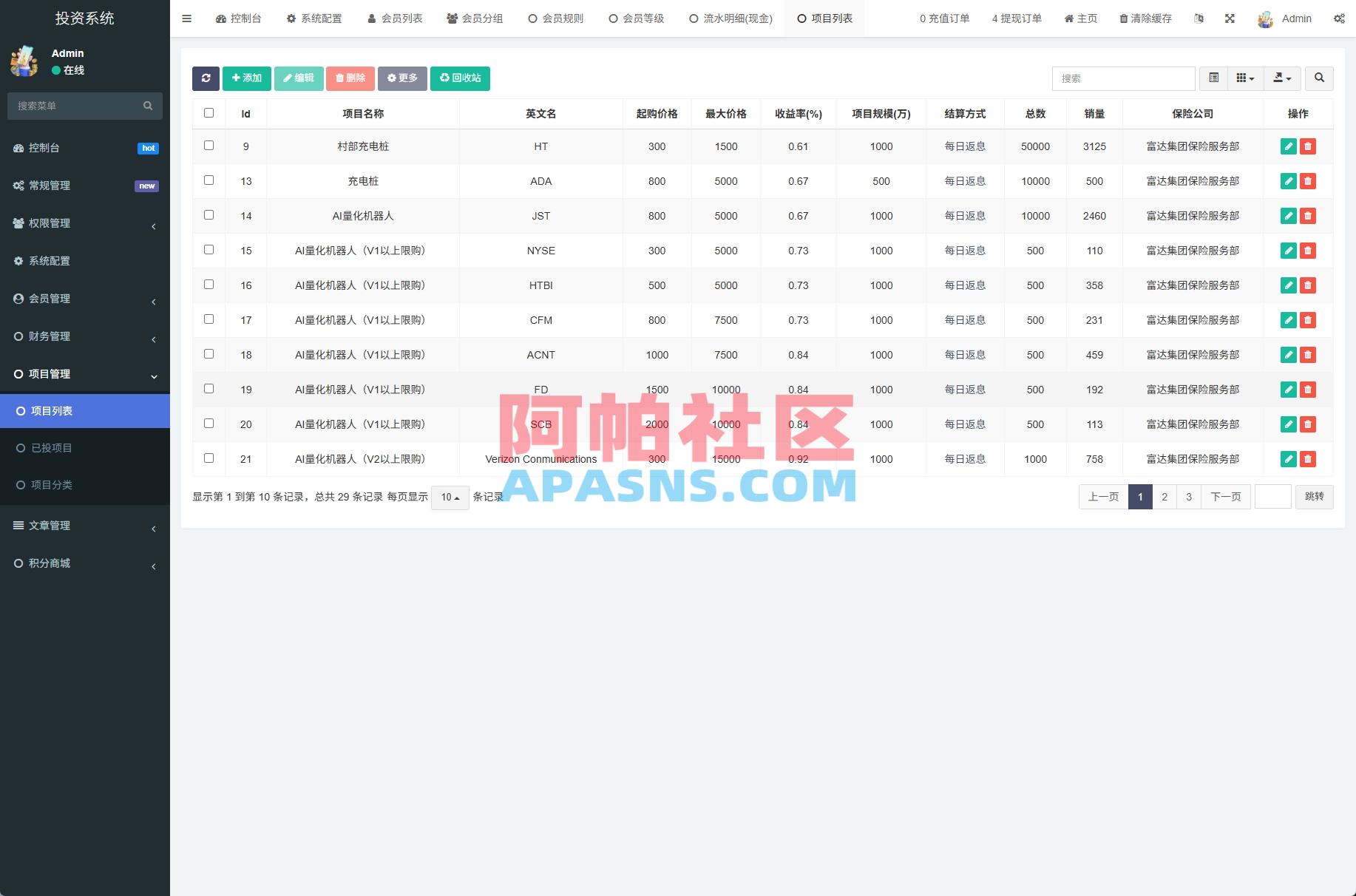Open the 会员等级 tab
The image size is (1356, 896).
pyautogui.click(x=636, y=18)
